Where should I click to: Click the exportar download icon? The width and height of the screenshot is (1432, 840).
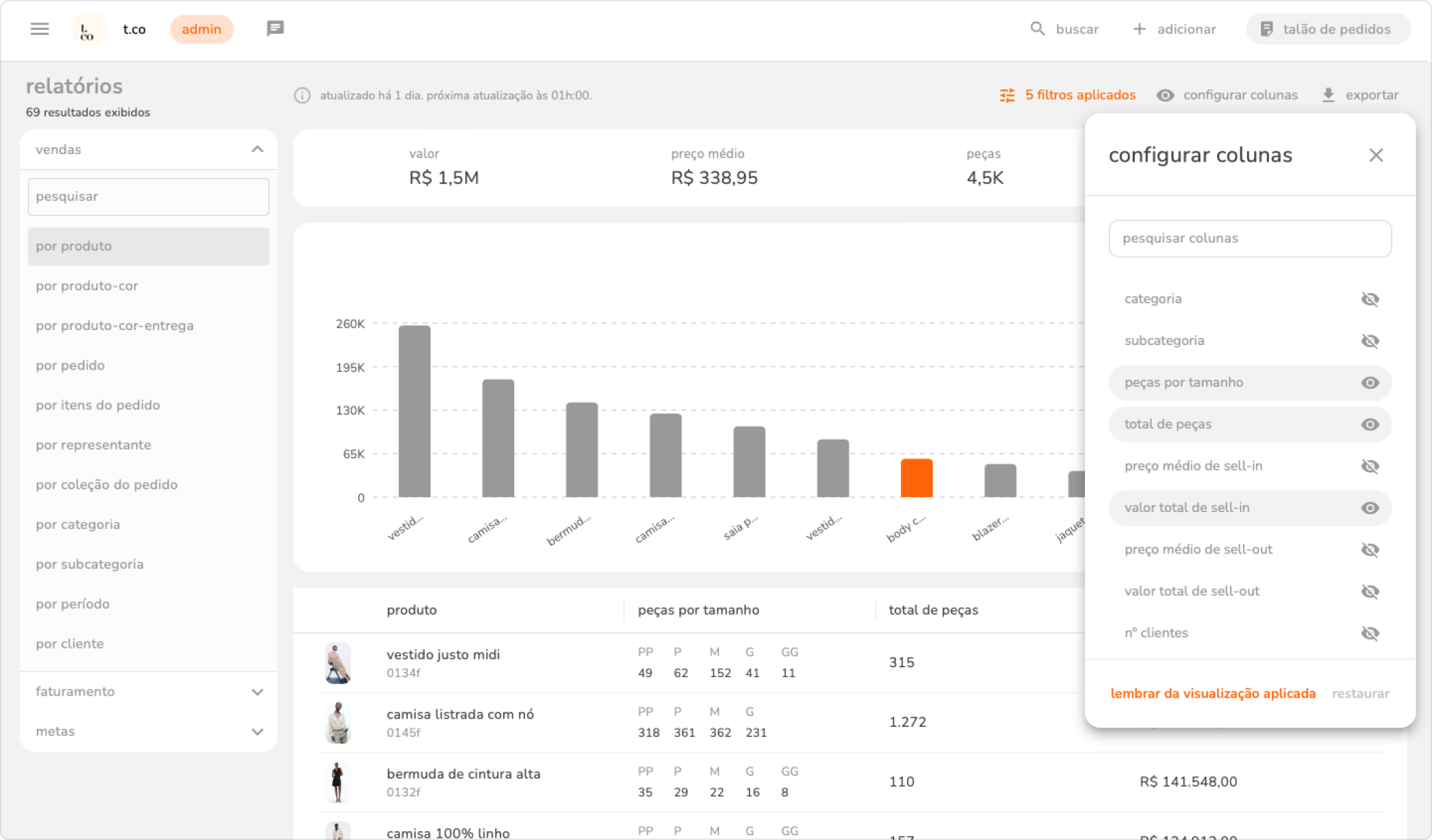(1328, 95)
